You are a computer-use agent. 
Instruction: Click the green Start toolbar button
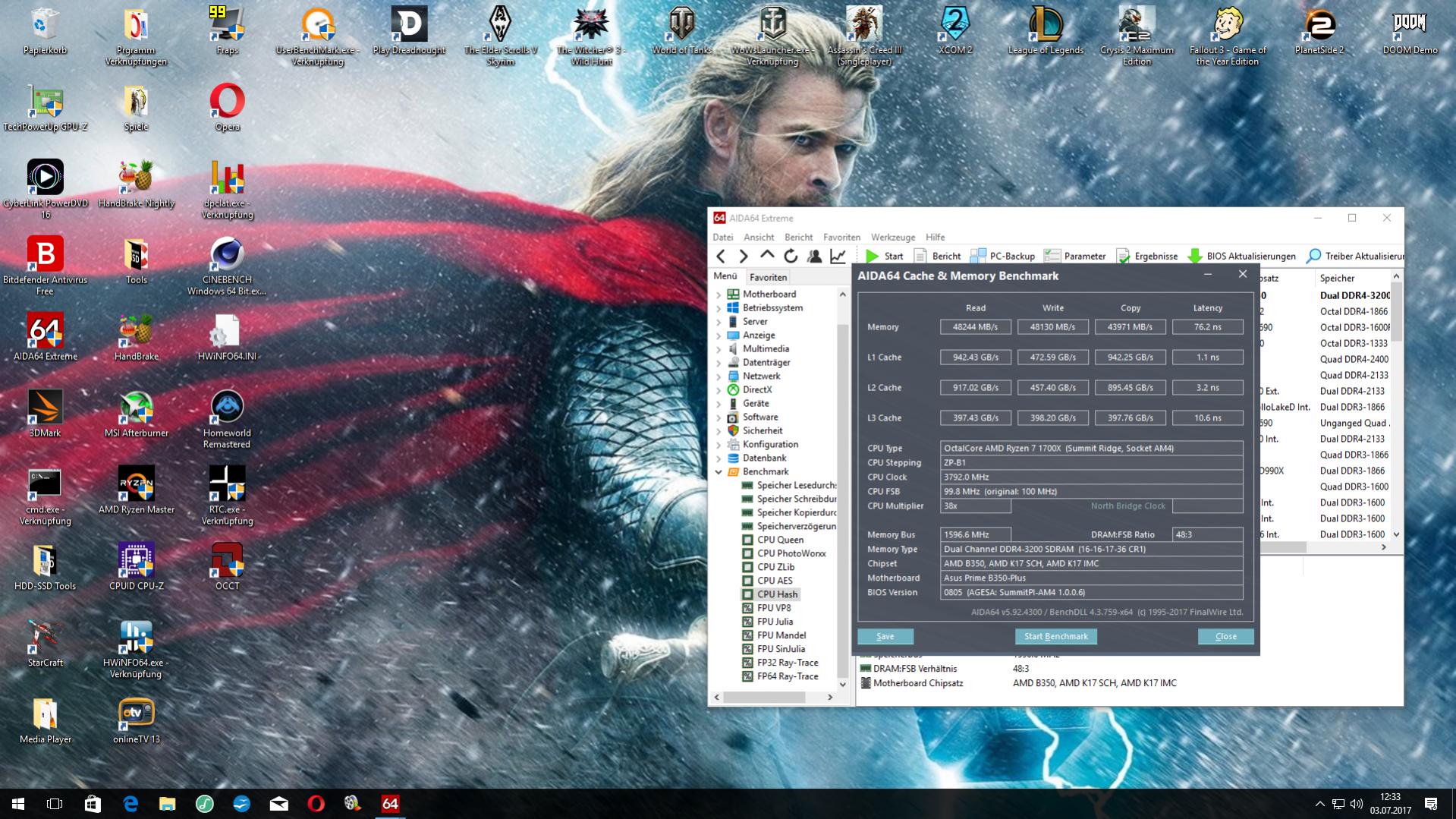[885, 257]
